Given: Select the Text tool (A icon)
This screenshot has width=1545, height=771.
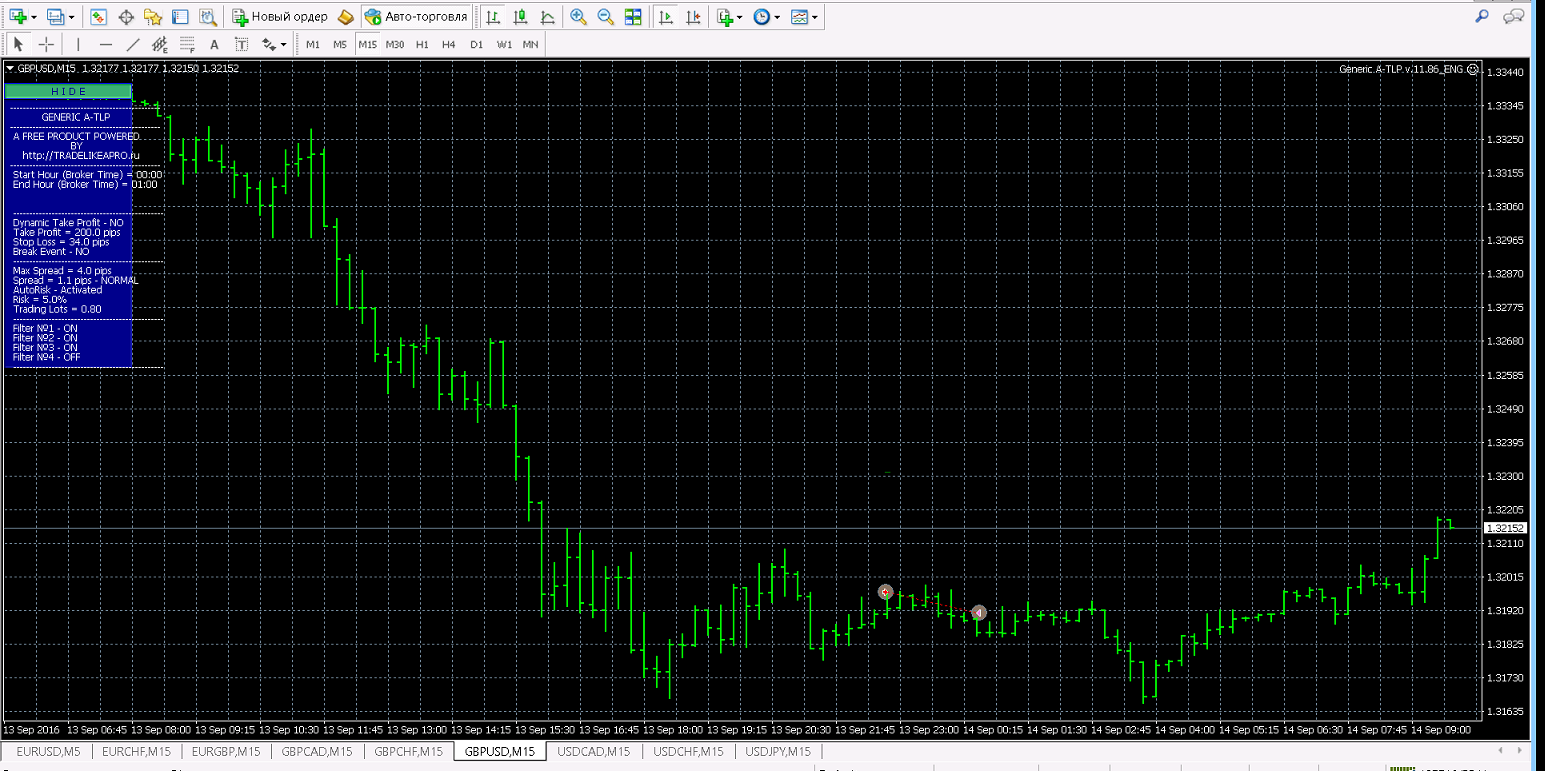Looking at the screenshot, I should point(214,44).
